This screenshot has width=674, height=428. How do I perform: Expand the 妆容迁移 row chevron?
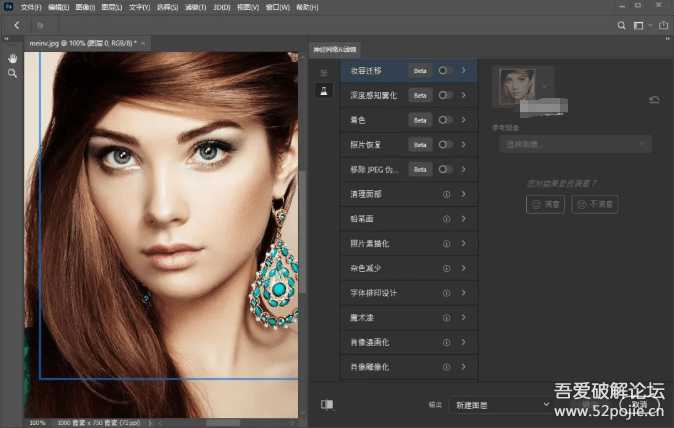pos(463,70)
